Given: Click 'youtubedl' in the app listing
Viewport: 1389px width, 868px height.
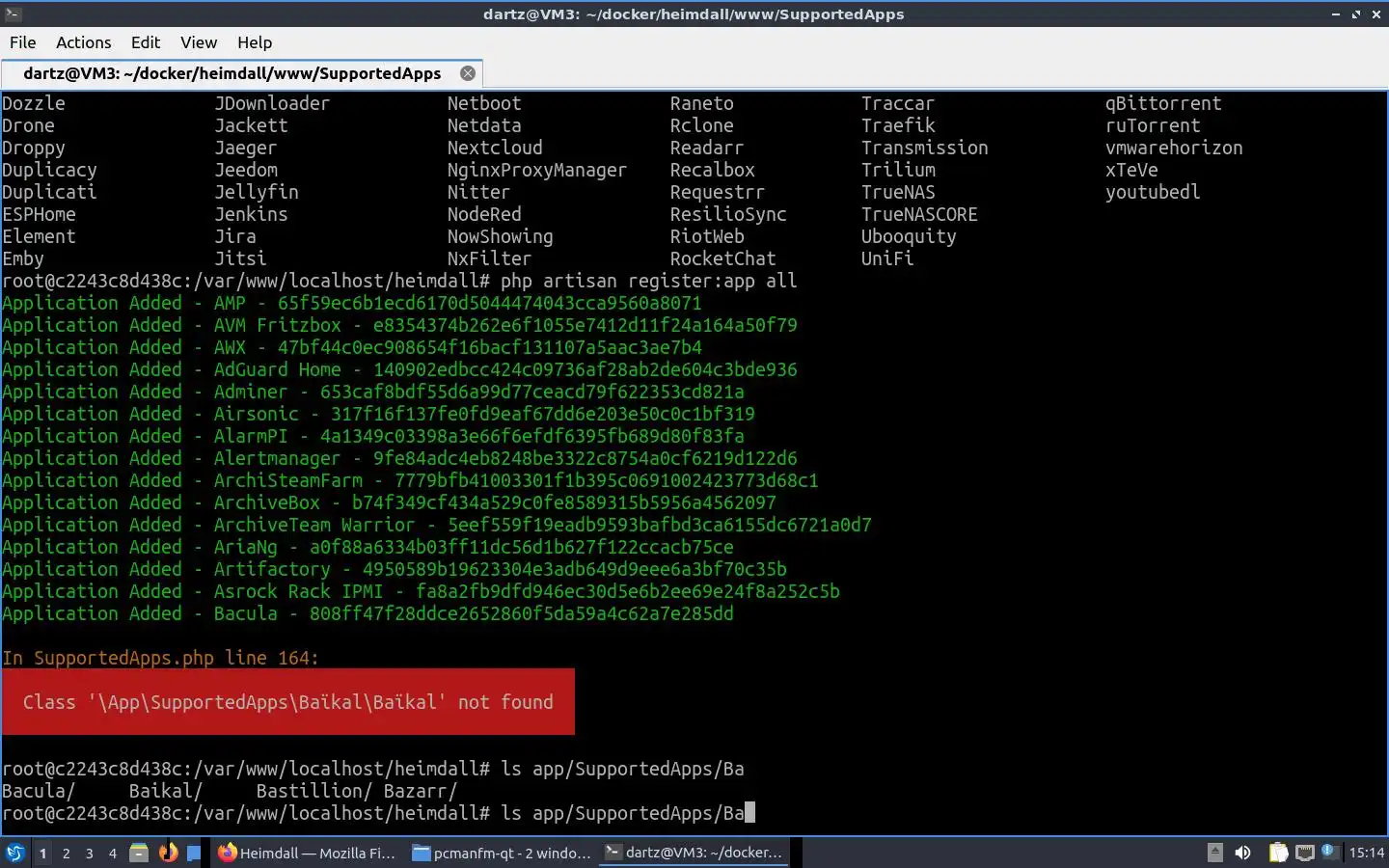Looking at the screenshot, I should tap(1153, 192).
